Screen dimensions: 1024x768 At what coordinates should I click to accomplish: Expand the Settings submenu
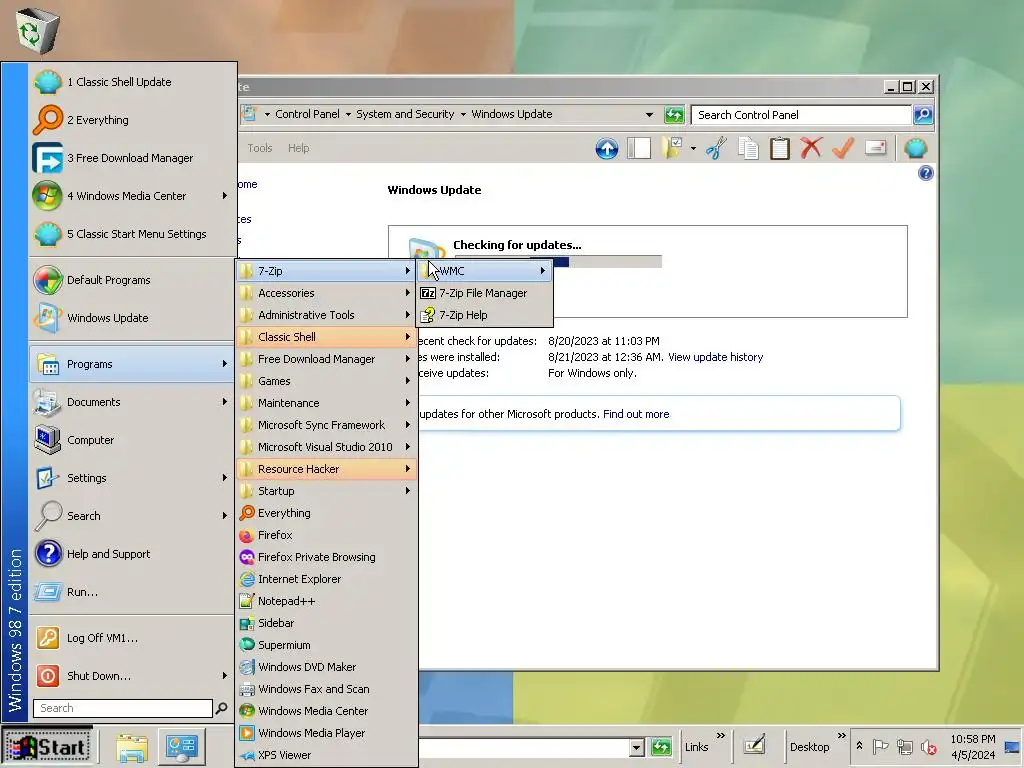coord(133,478)
